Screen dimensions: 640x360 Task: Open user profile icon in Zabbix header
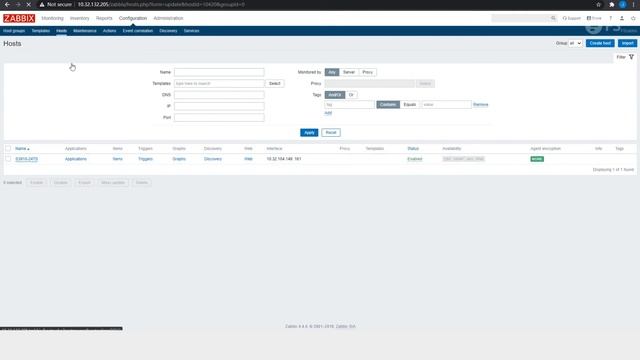tap(622, 18)
